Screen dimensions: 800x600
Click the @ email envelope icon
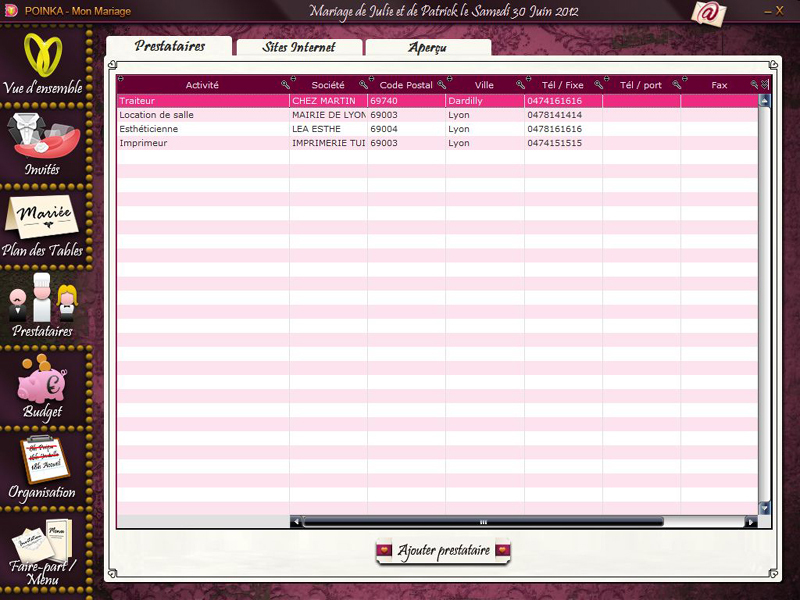click(708, 13)
